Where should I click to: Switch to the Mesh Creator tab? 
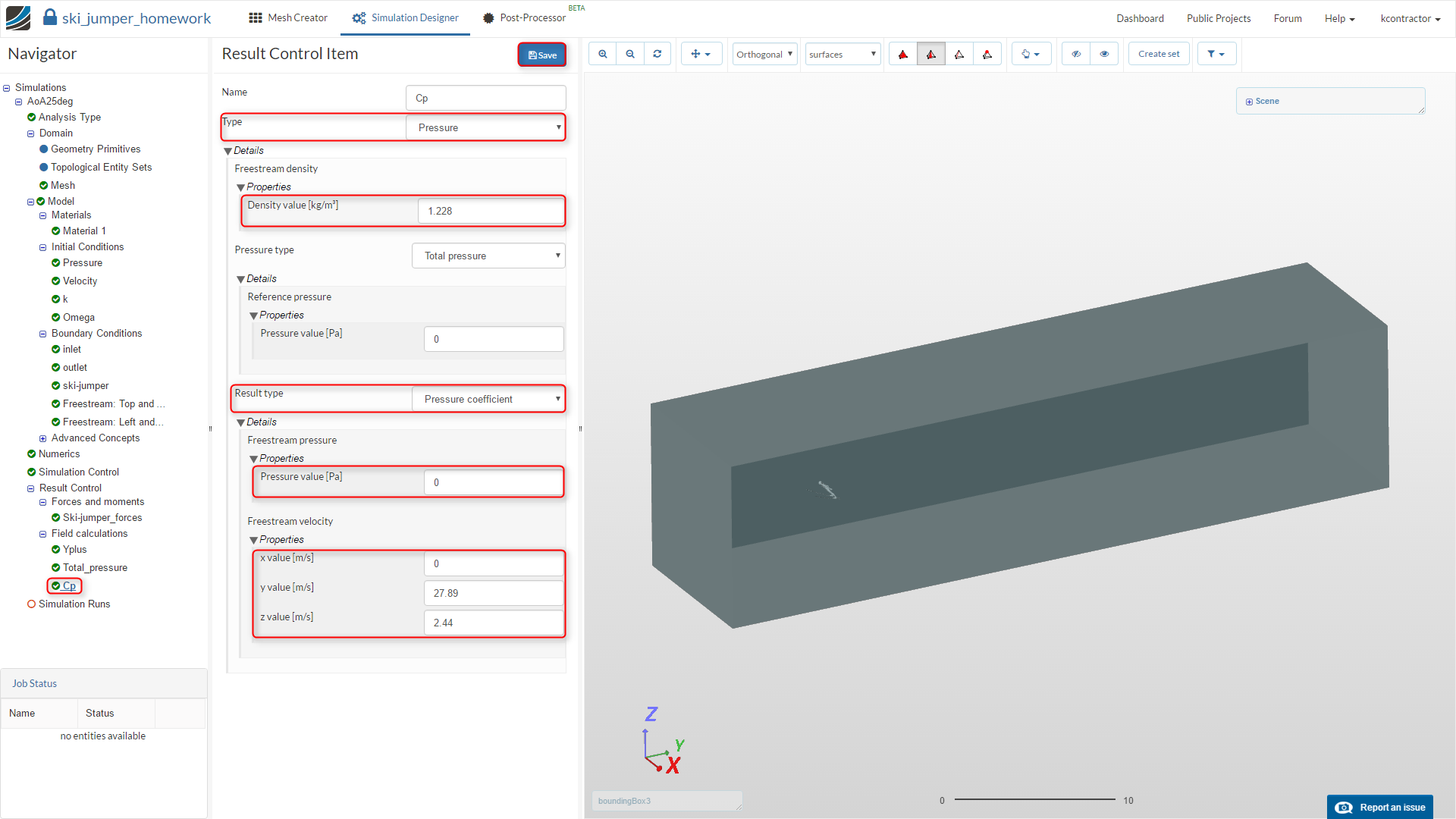288,17
